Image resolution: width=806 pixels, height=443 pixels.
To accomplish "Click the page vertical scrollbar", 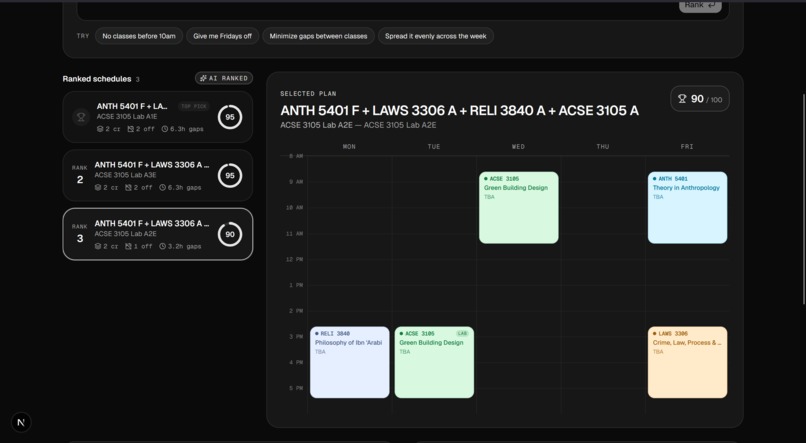I will point(804,199).
